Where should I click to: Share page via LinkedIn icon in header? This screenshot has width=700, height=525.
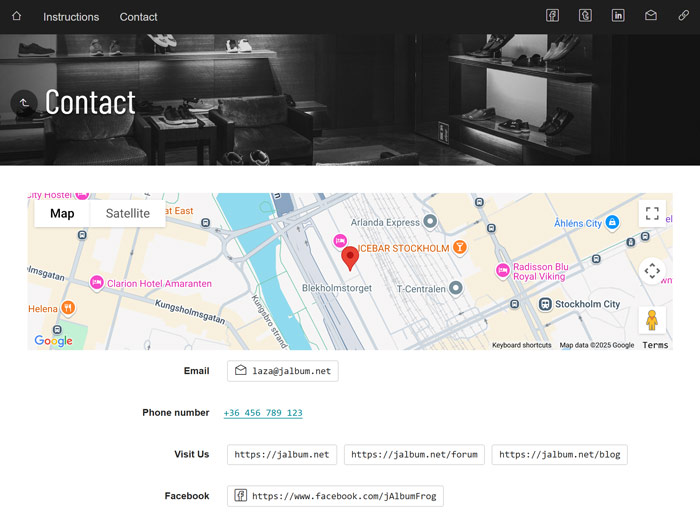point(618,16)
